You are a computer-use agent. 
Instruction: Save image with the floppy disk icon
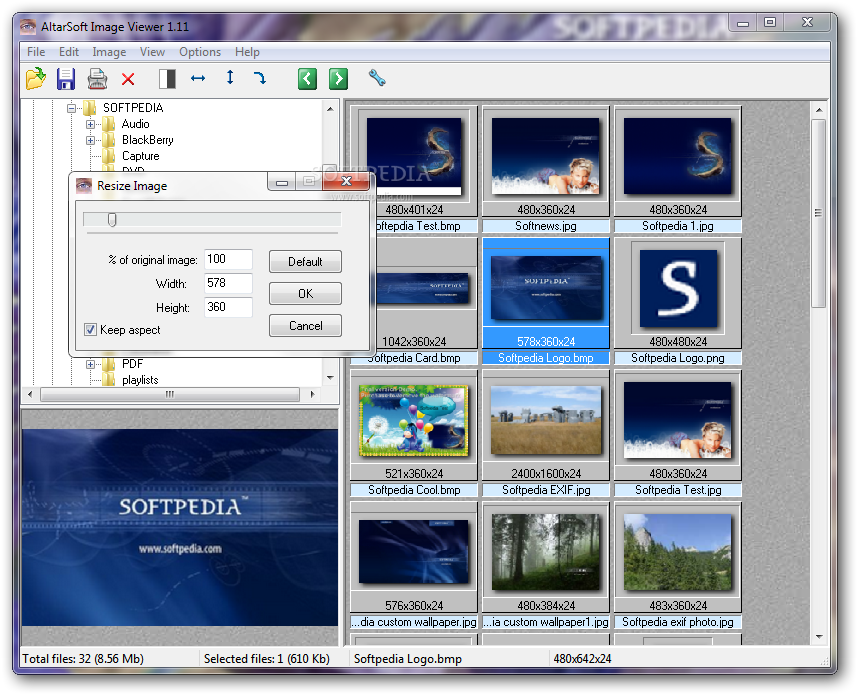[66, 79]
